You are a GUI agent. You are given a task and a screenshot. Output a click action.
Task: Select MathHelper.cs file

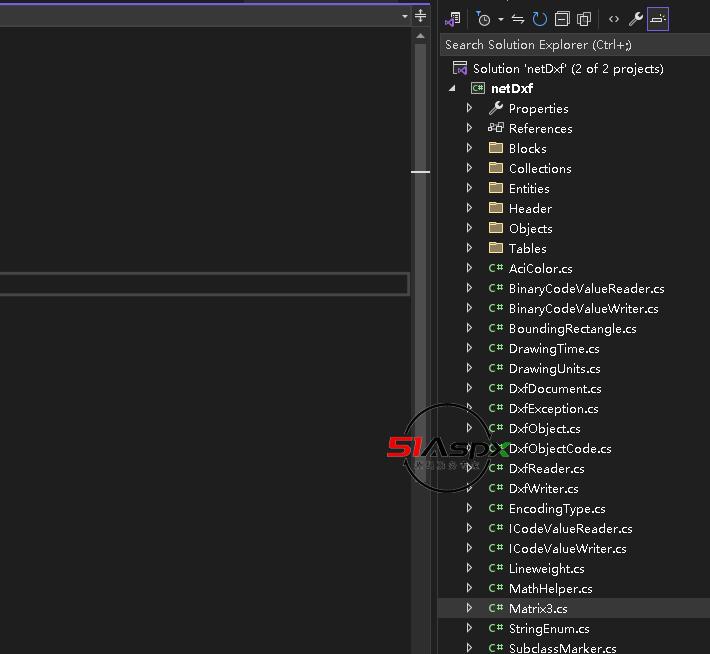(x=551, y=589)
